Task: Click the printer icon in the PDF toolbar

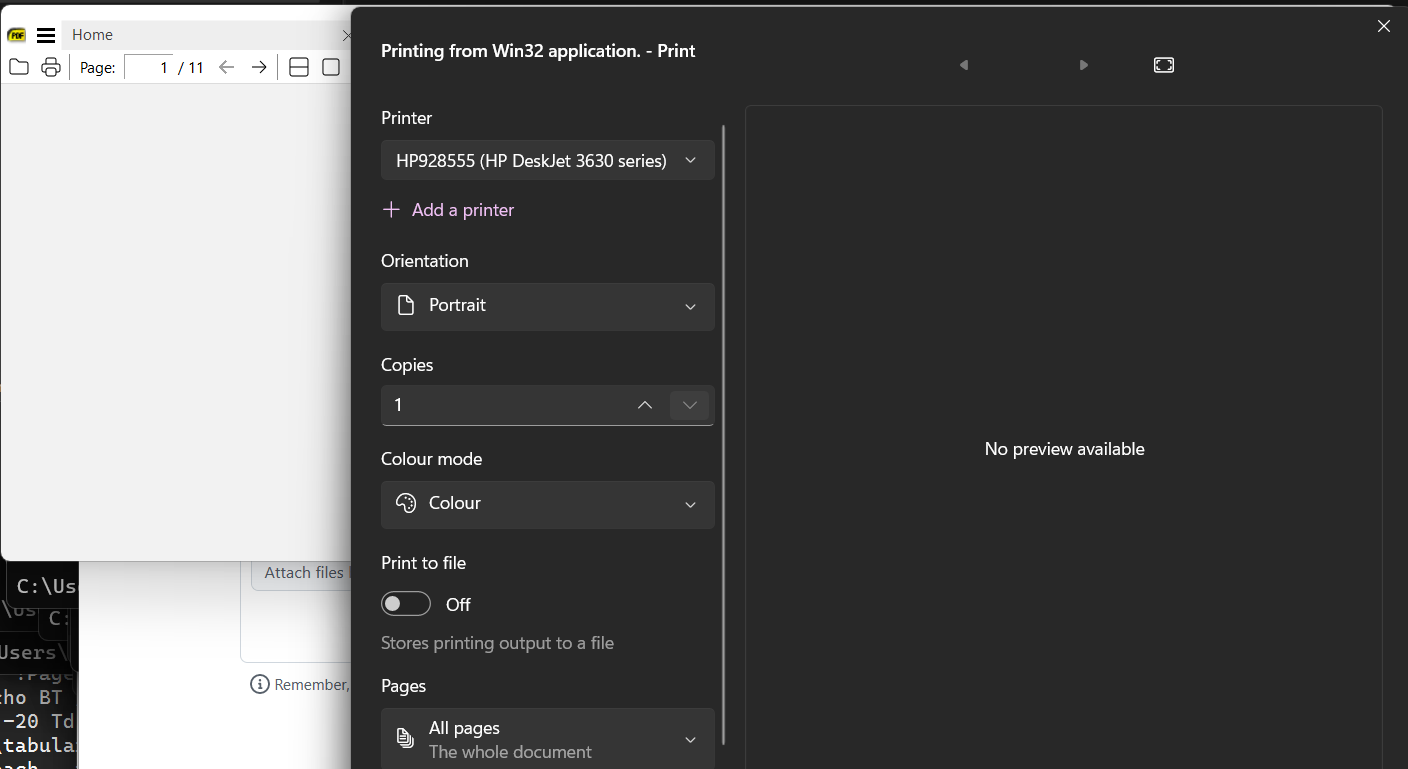Action: (x=50, y=67)
